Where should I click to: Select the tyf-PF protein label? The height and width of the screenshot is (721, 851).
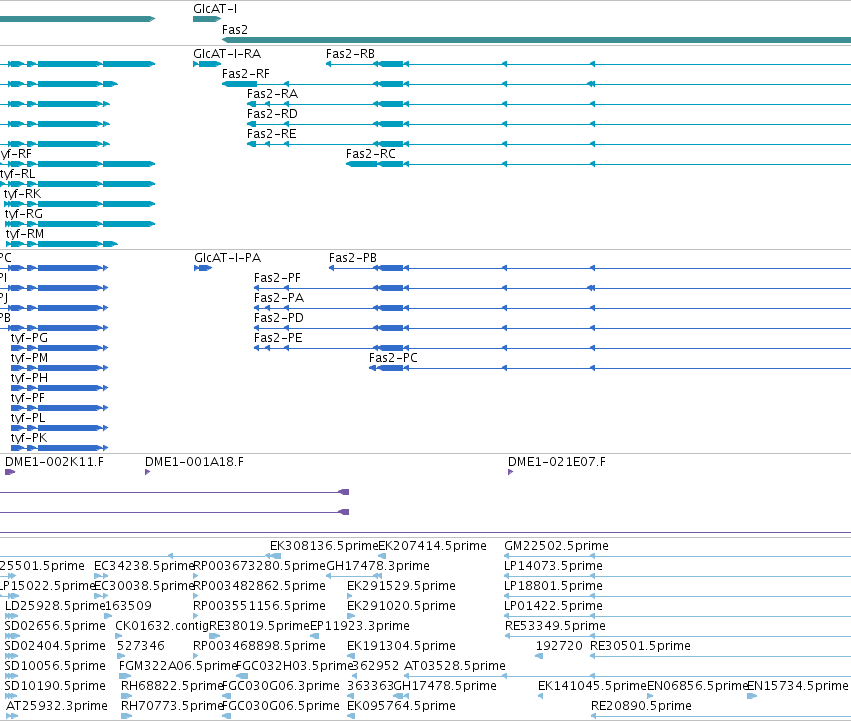tap(28, 398)
